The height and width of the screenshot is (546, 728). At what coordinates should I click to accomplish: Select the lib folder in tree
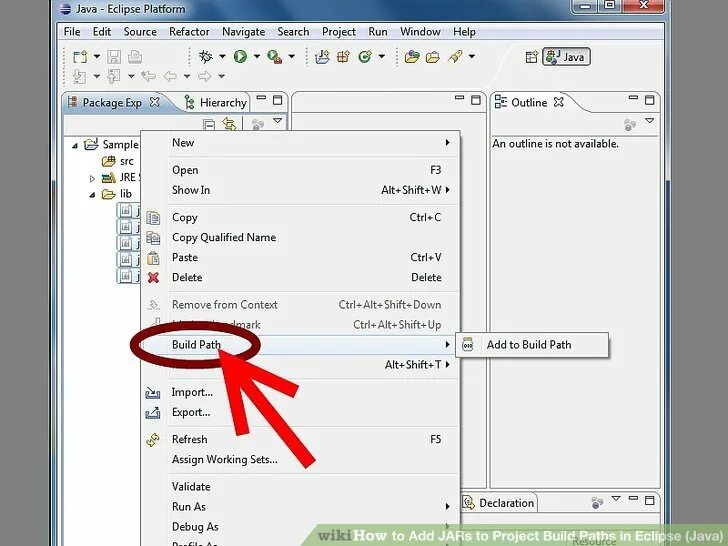(x=117, y=194)
